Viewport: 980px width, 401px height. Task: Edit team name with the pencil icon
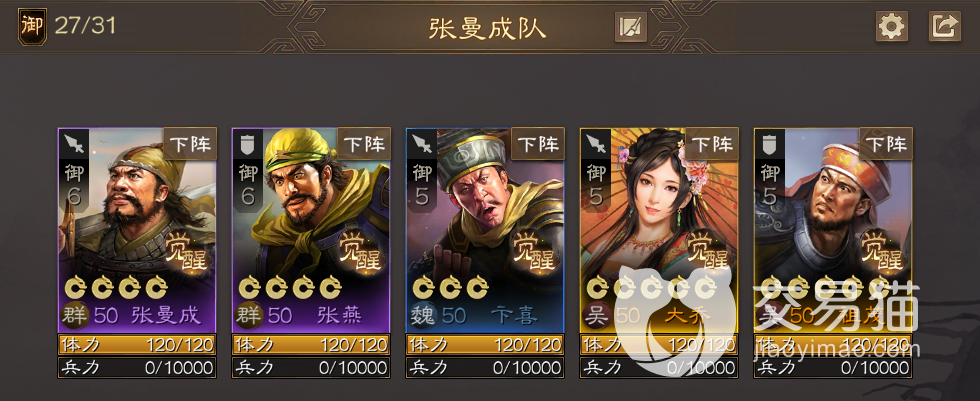click(x=631, y=27)
